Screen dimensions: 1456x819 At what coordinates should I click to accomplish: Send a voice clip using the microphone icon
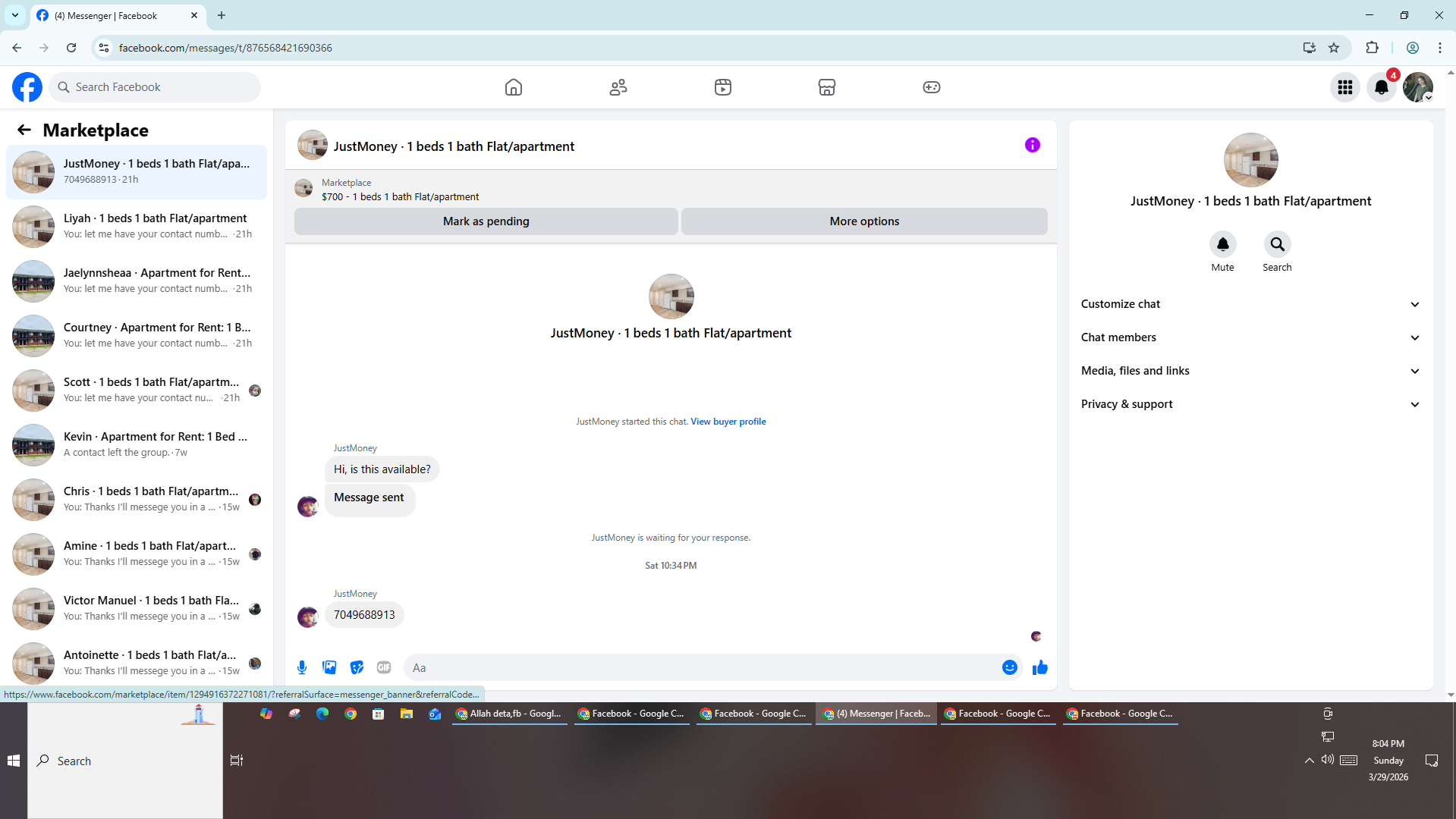coord(302,668)
